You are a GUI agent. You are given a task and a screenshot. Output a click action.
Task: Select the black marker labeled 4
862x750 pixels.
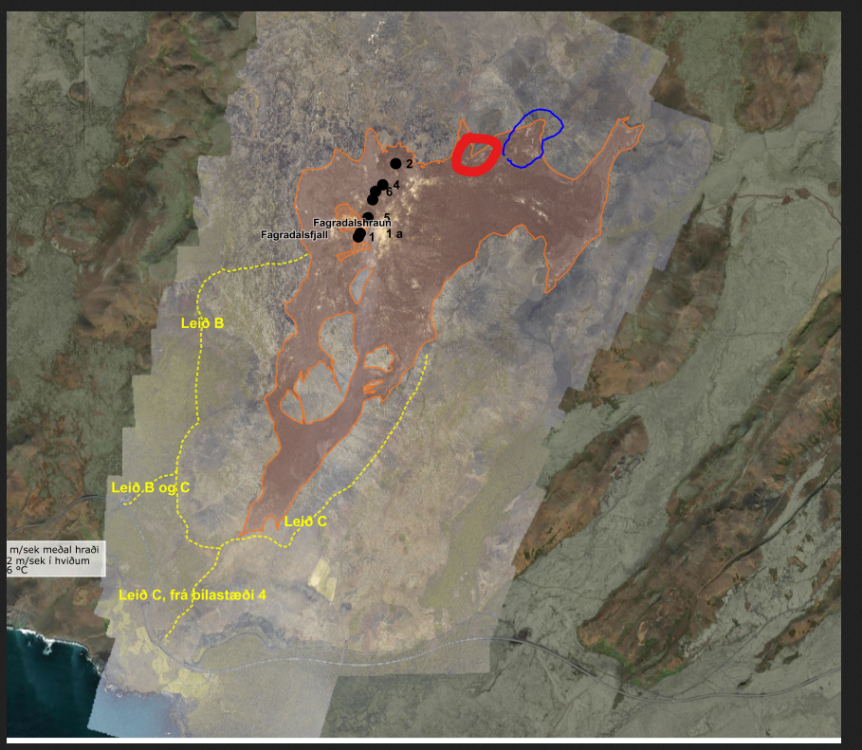coord(382,185)
